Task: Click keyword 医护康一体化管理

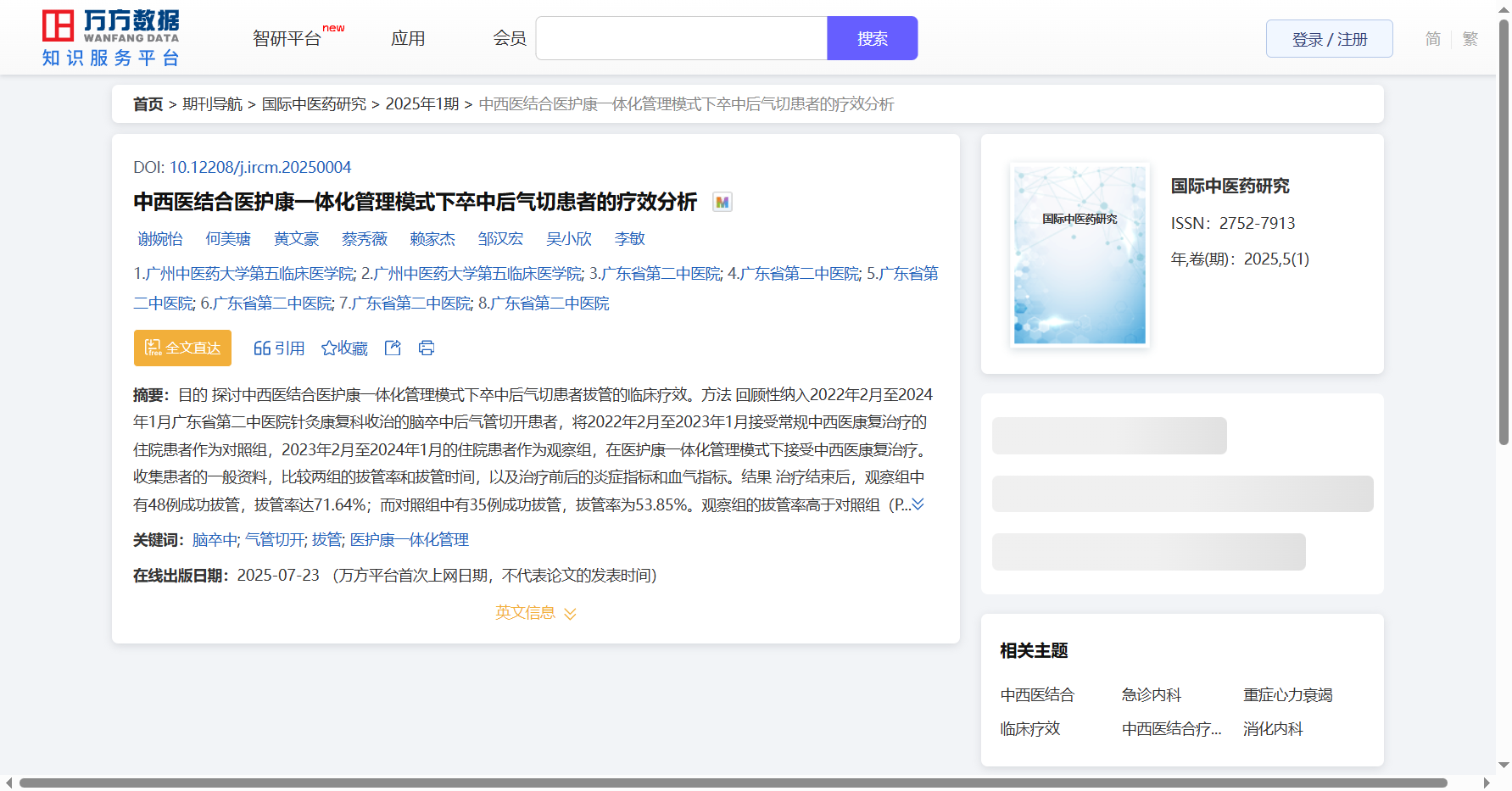Action: [x=410, y=540]
